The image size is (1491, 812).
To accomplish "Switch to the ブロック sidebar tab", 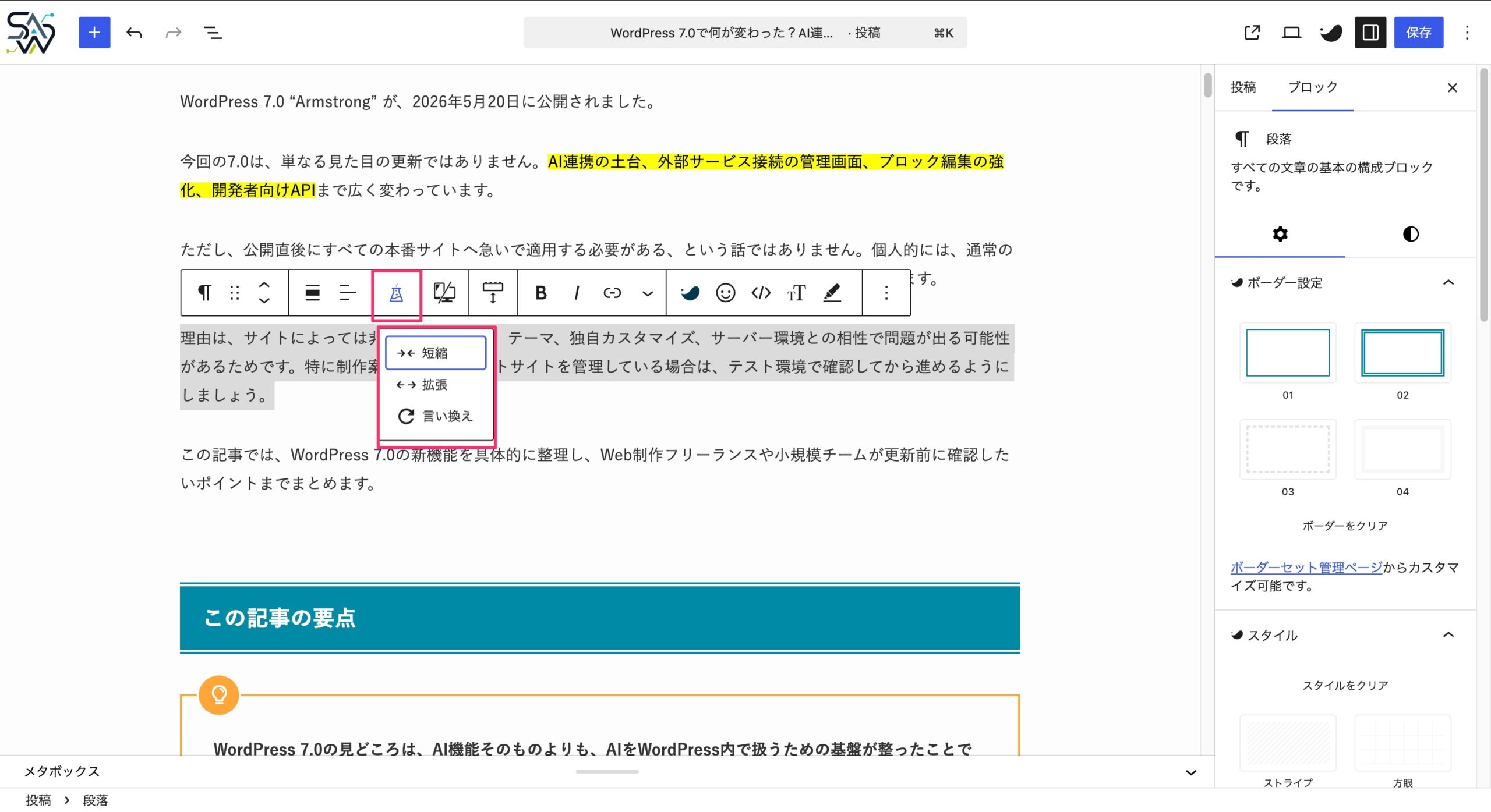I will coord(1313,87).
